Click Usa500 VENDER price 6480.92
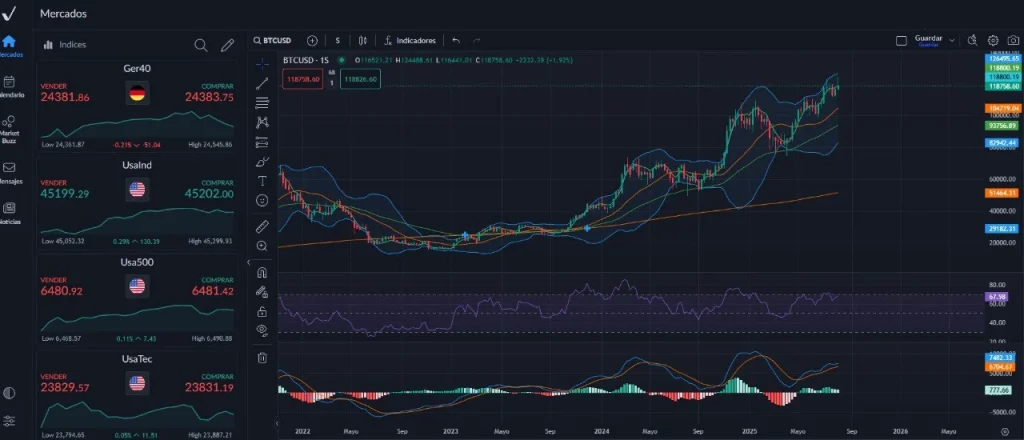This screenshot has height=440, width=1024. pos(61,291)
